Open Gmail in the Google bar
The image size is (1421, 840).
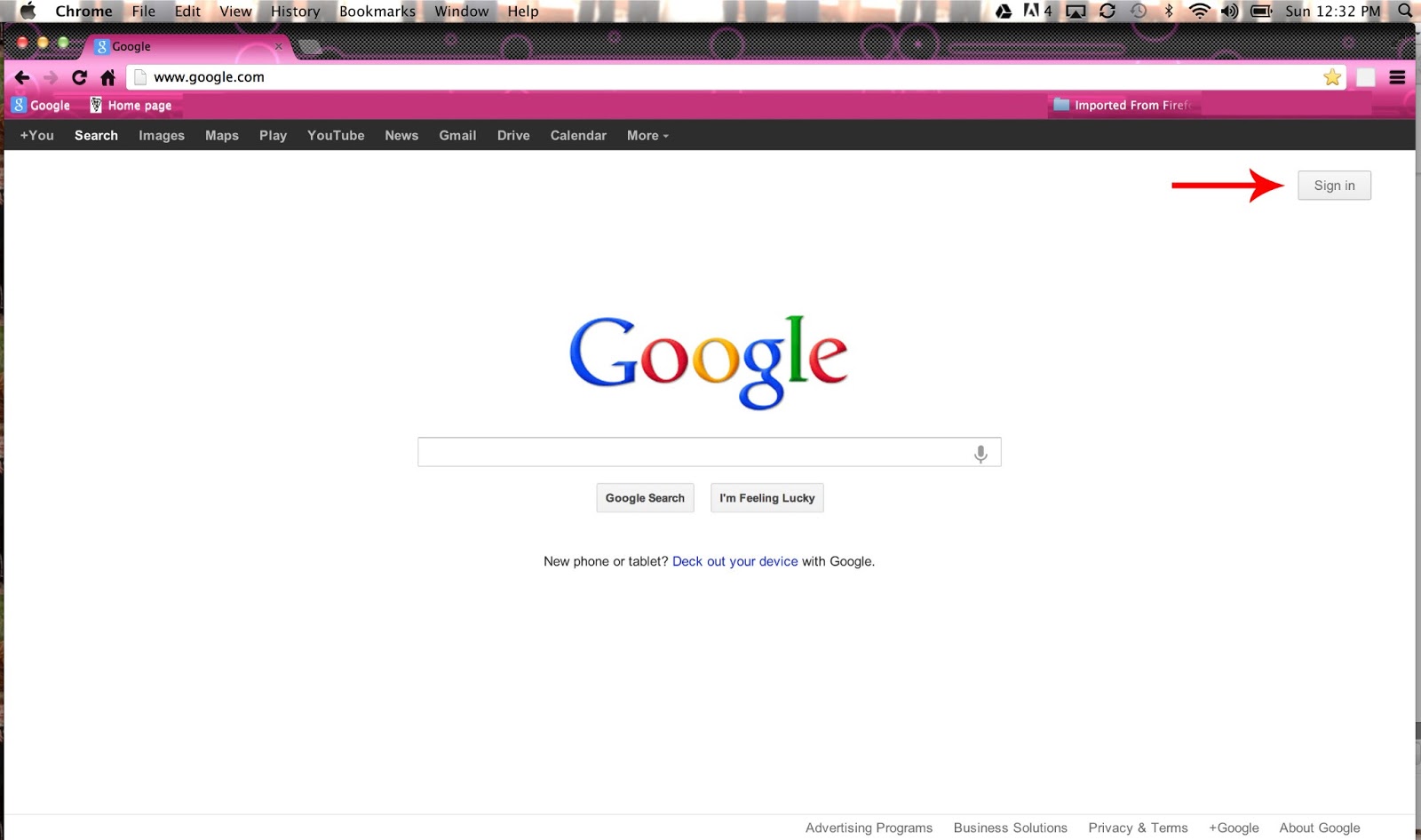457,135
